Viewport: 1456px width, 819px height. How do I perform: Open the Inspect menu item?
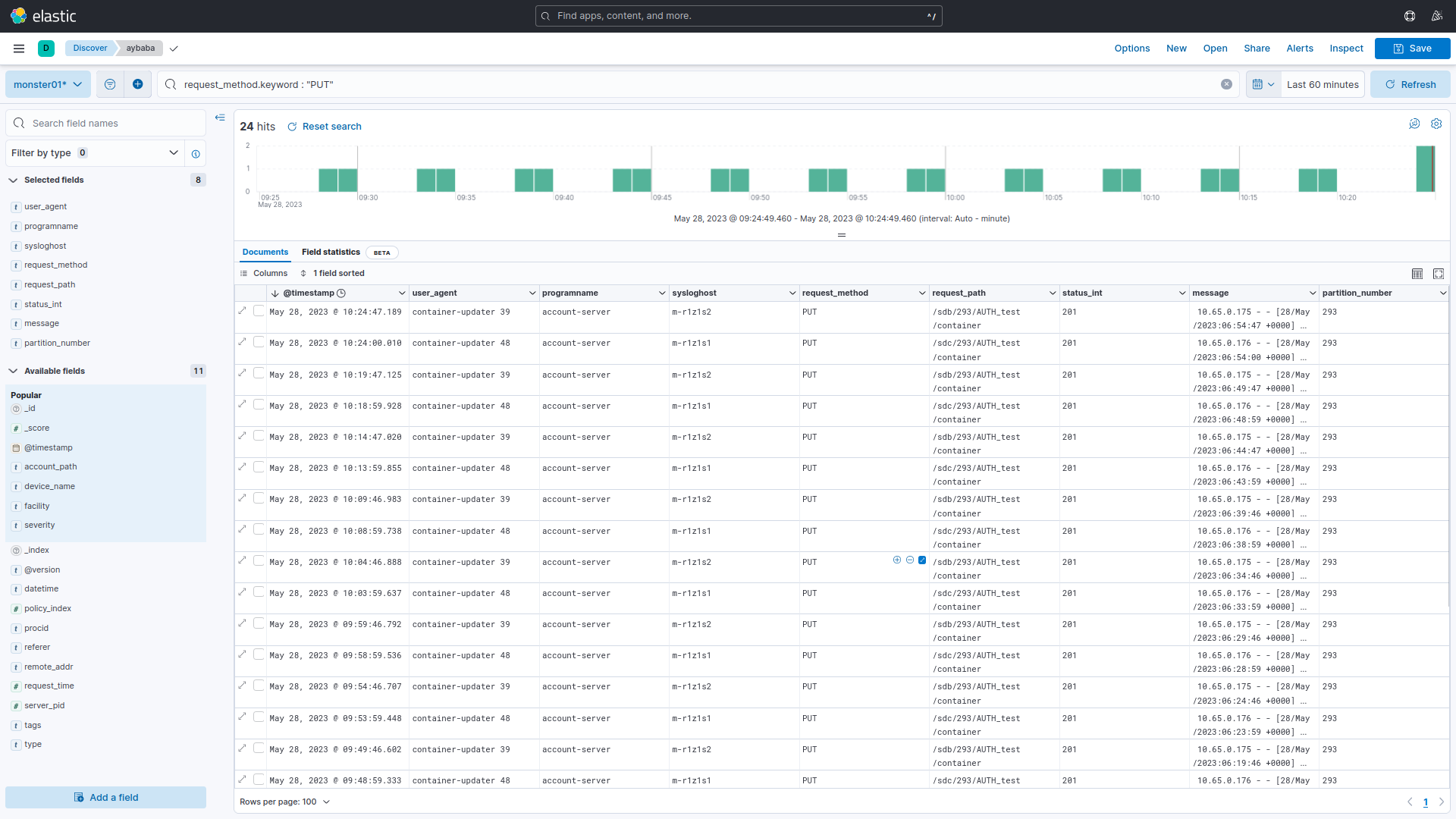click(1346, 49)
